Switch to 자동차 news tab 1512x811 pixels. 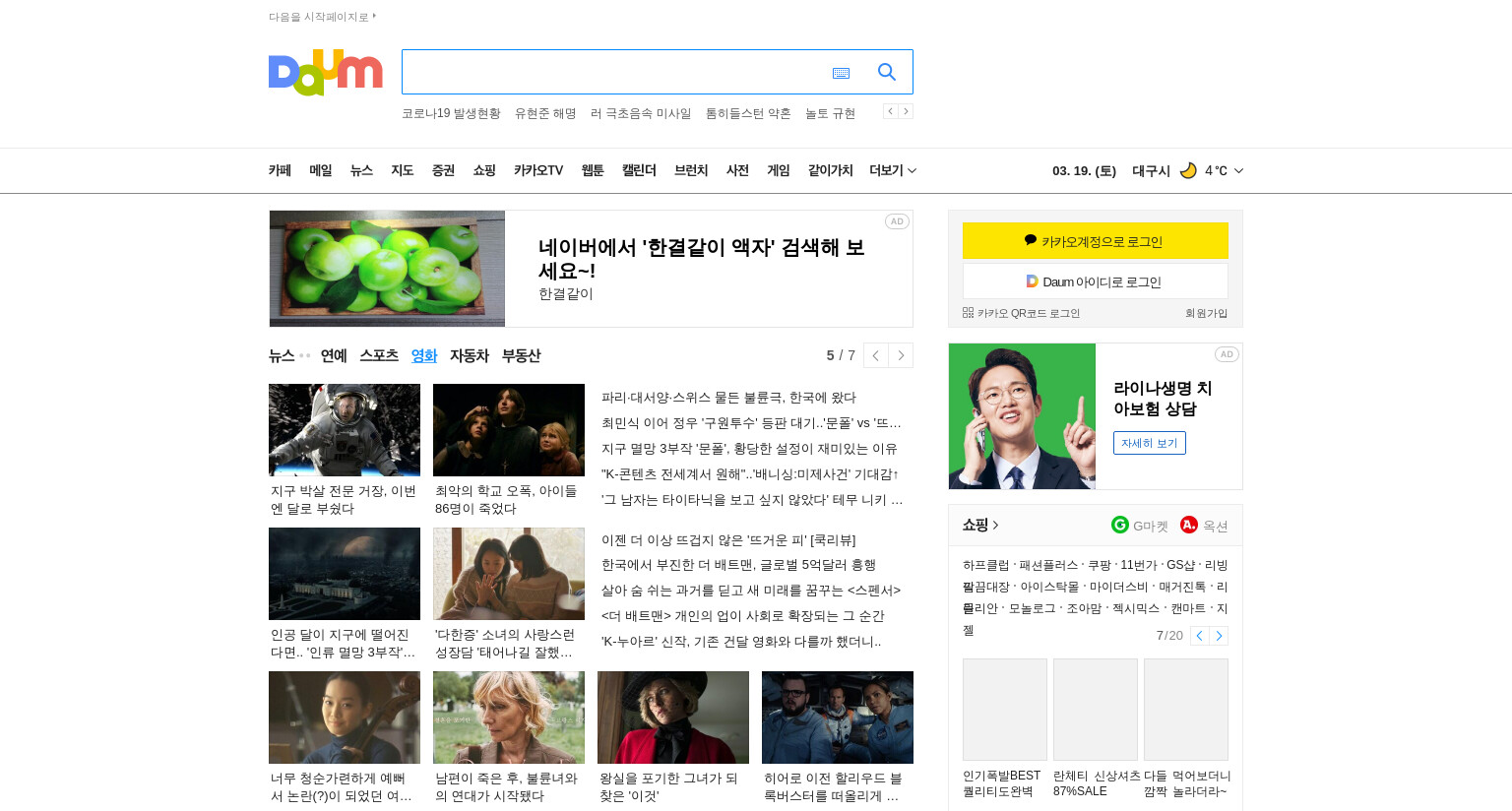click(470, 355)
